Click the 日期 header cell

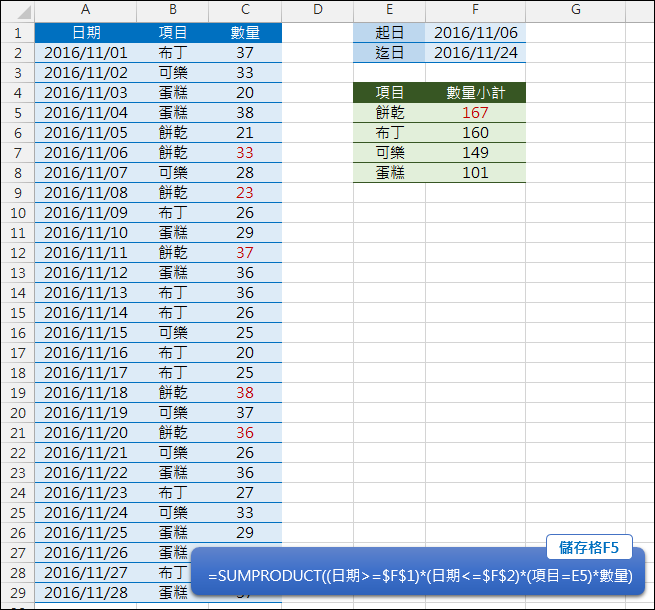point(86,33)
